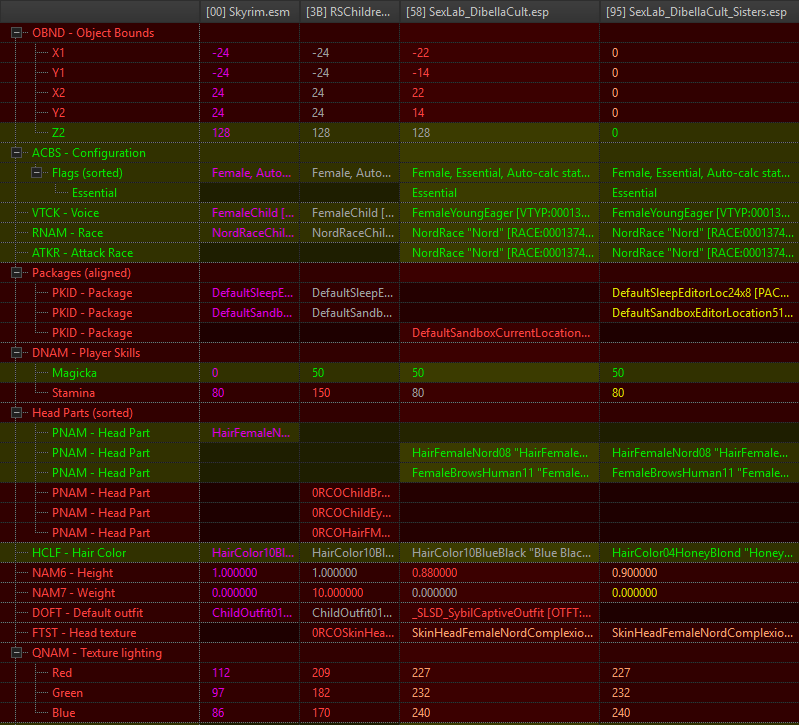This screenshot has height=725, width=799.
Task: Select the Essential flag row label
Action: pyautogui.click(x=94, y=193)
